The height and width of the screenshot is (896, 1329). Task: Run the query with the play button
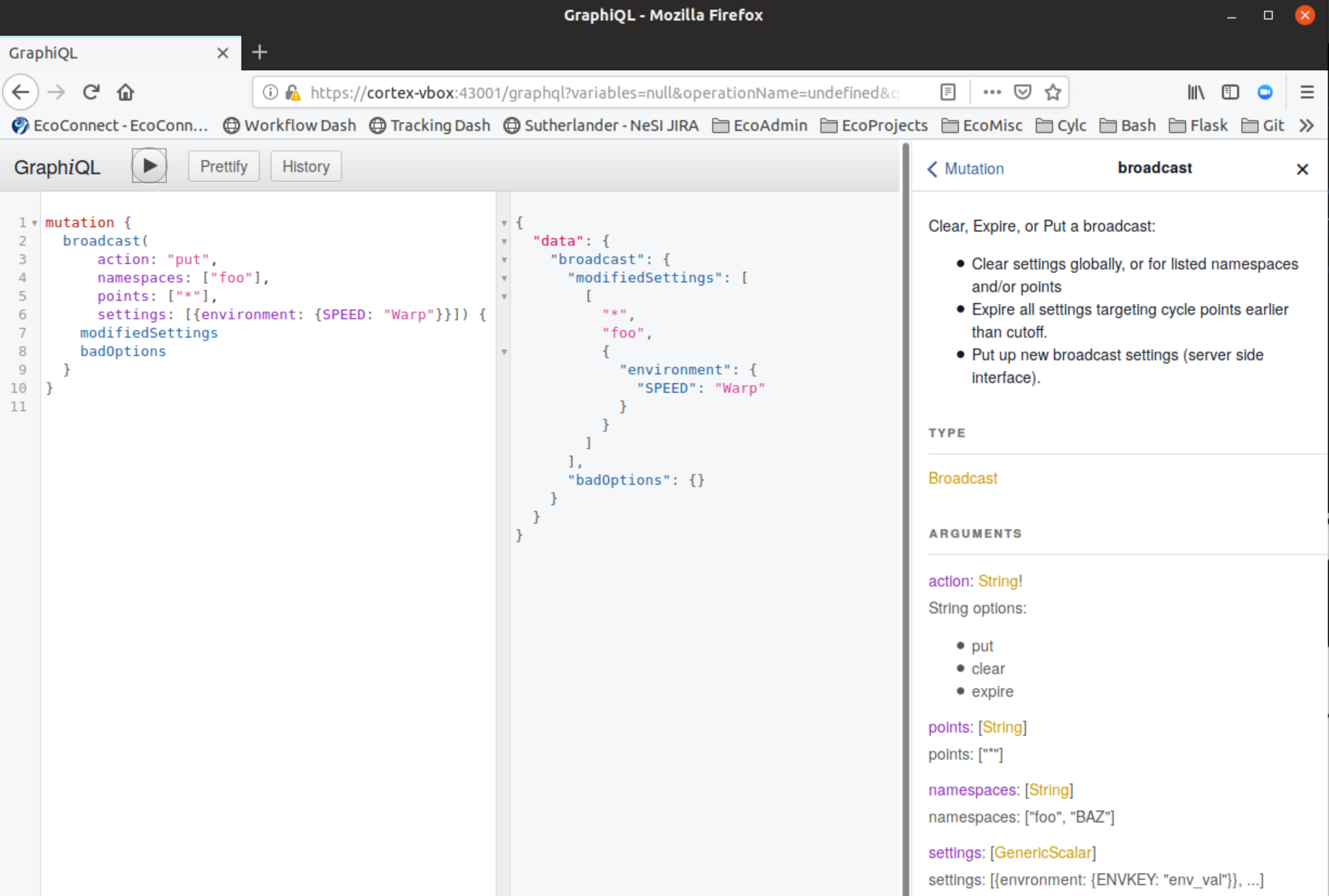click(149, 166)
